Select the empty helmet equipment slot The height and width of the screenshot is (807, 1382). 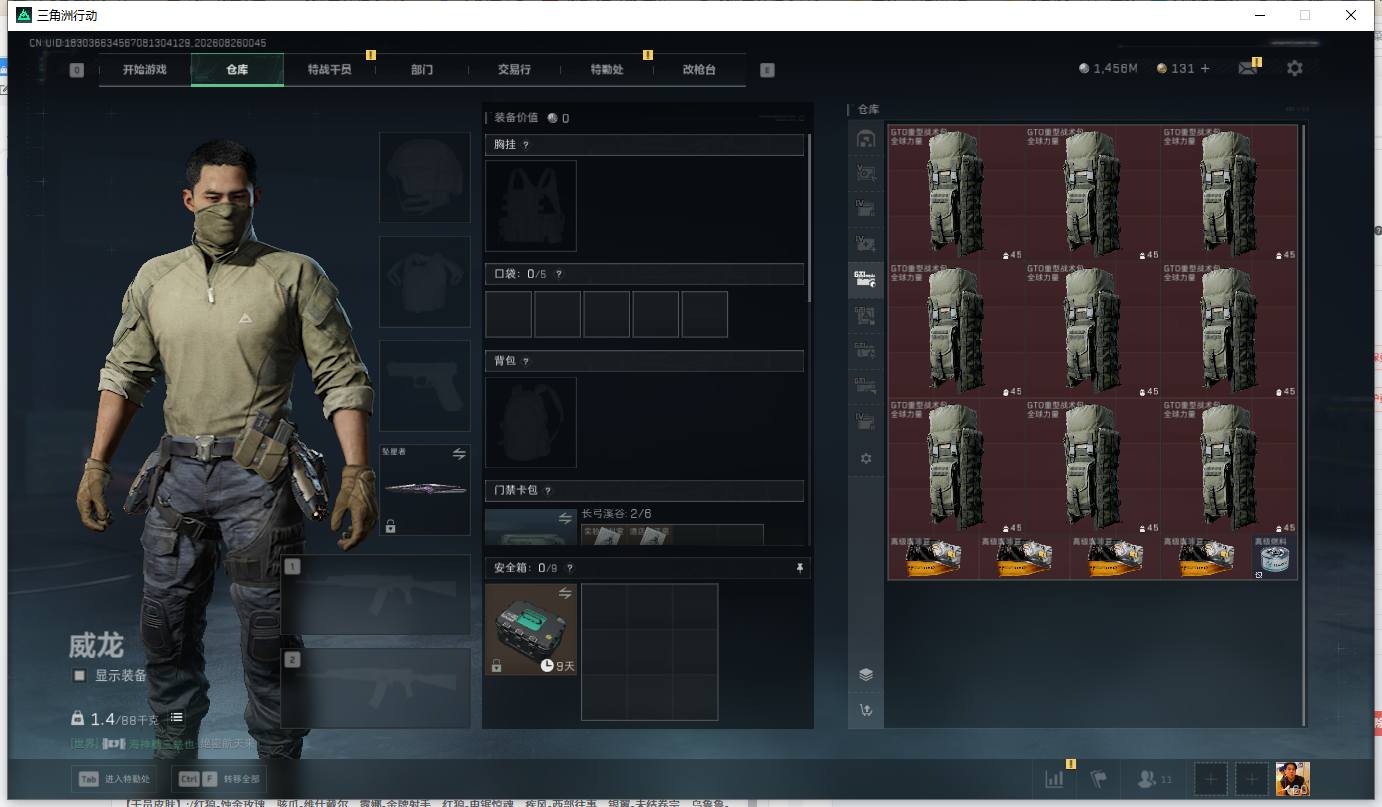click(x=425, y=177)
